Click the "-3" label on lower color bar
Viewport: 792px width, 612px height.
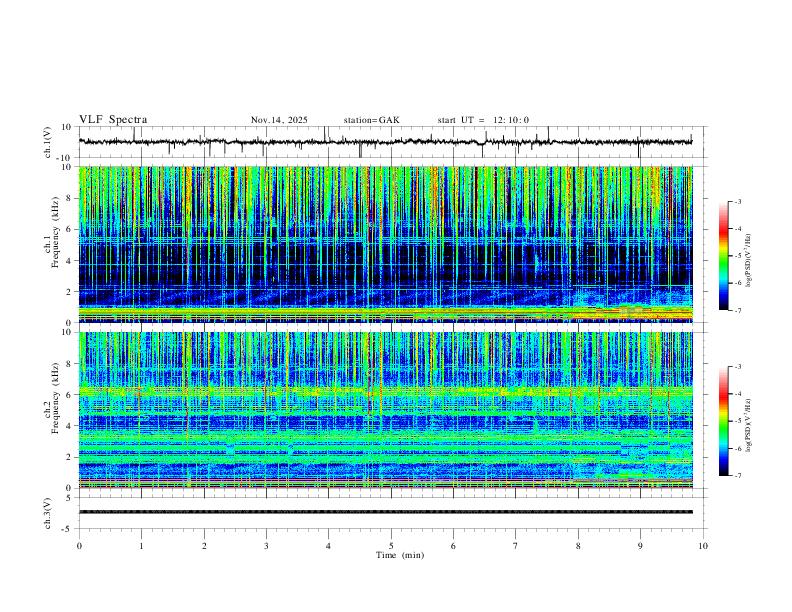738,367
